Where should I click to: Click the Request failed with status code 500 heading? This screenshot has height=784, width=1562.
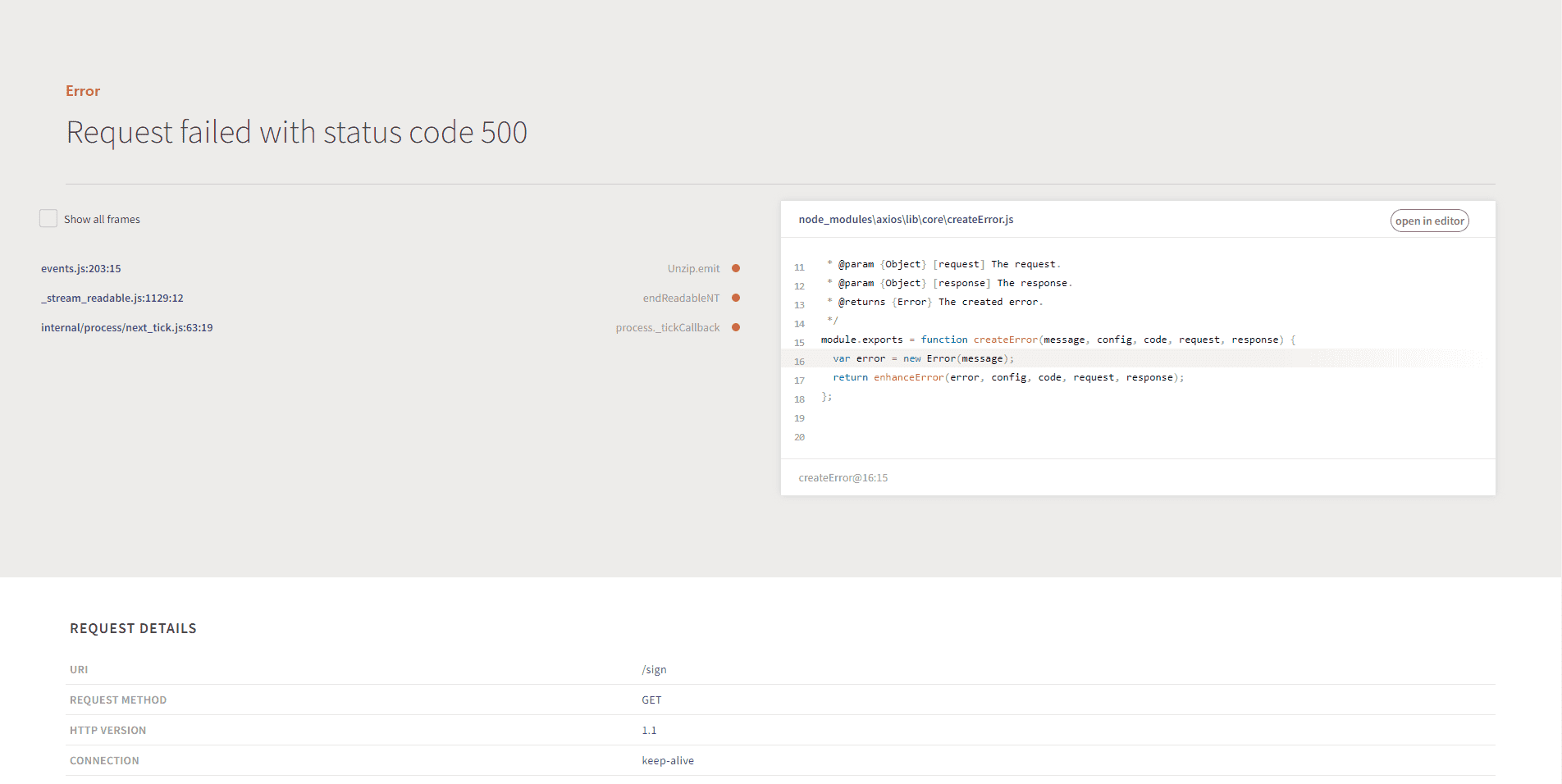pos(296,132)
